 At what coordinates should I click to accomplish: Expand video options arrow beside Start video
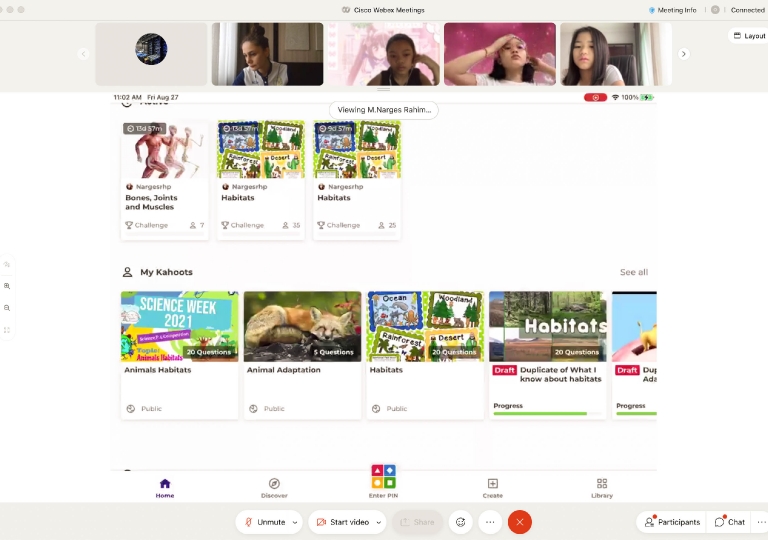tap(379, 522)
